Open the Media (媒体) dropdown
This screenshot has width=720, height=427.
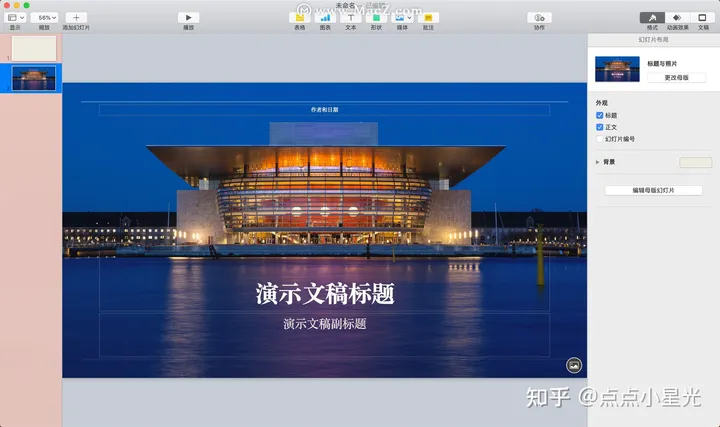click(402, 18)
